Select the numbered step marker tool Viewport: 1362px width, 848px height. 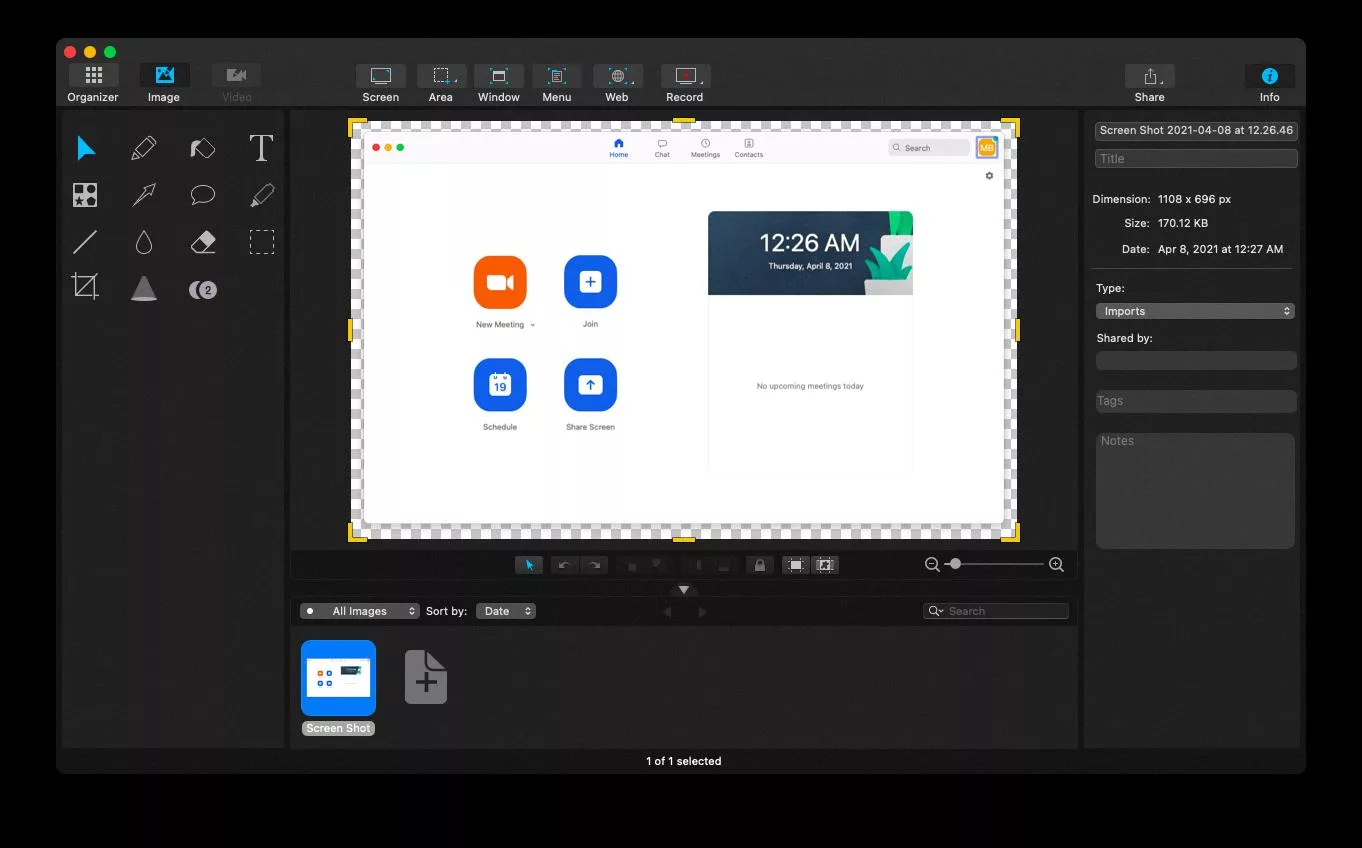[x=203, y=290]
